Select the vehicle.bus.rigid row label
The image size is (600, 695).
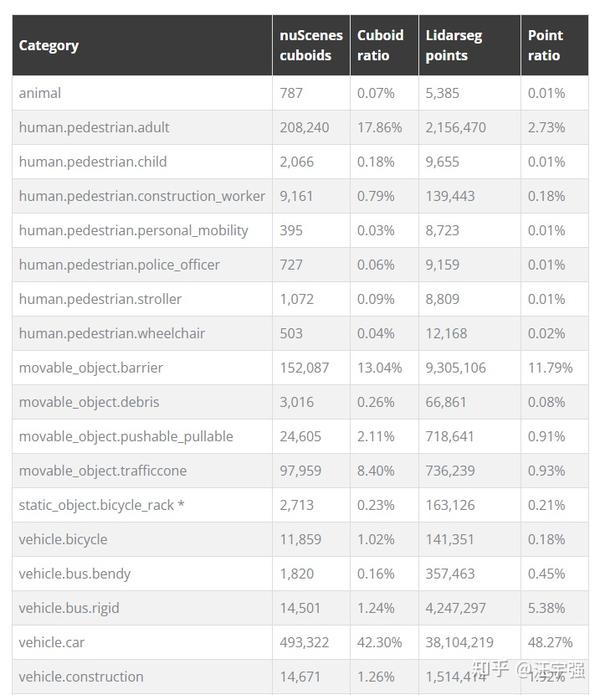tap(69, 608)
